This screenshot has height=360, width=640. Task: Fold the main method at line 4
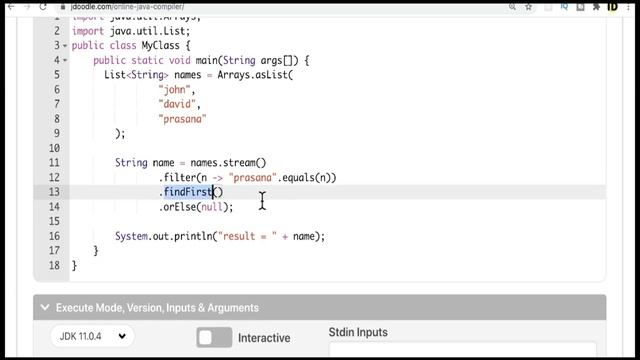[x=65, y=60]
